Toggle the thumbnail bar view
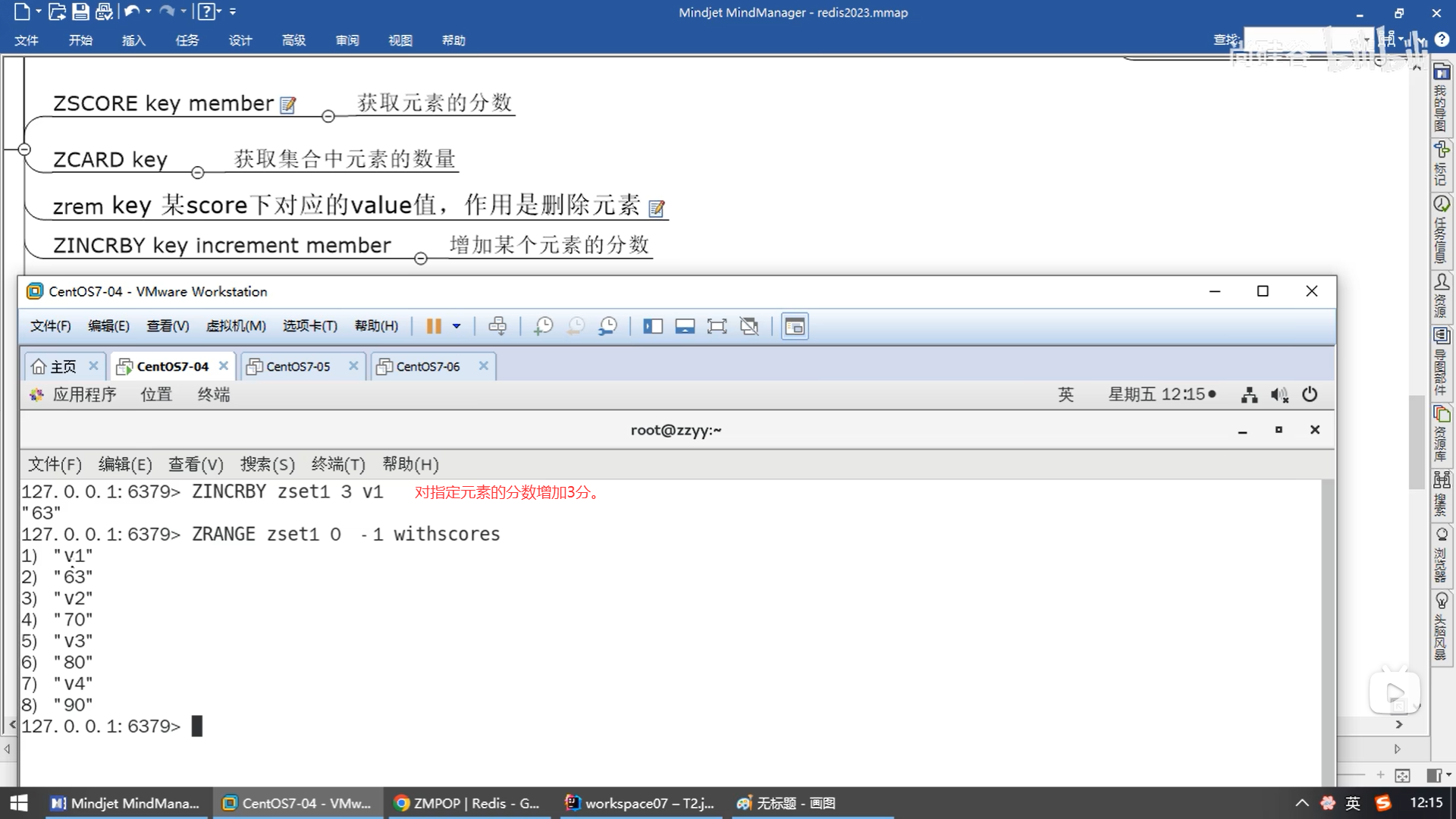 click(x=685, y=326)
